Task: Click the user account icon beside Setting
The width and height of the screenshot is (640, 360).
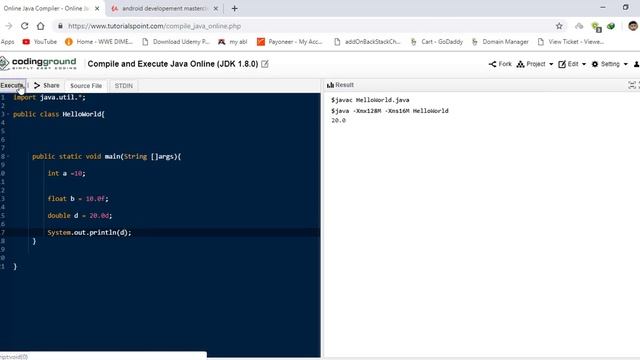Action: 636,64
